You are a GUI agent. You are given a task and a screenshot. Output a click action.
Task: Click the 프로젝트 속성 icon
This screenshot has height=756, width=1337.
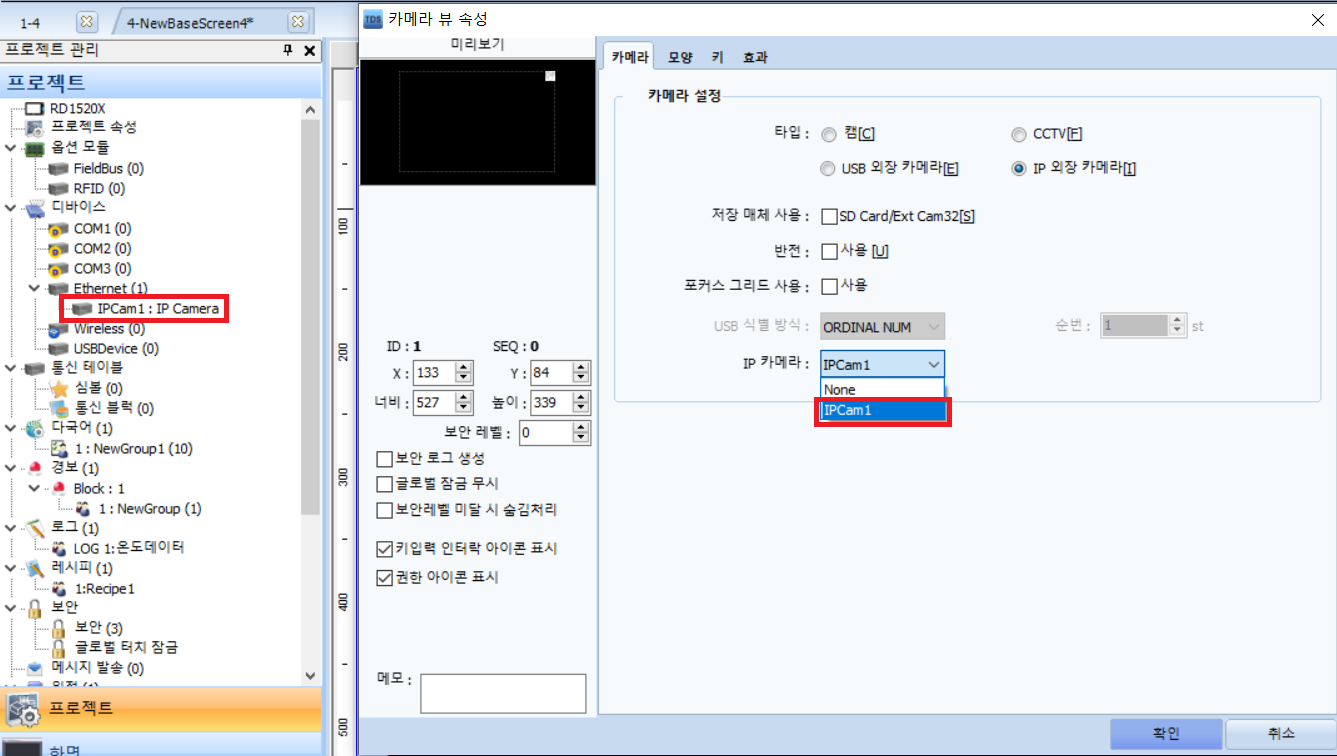pos(35,127)
